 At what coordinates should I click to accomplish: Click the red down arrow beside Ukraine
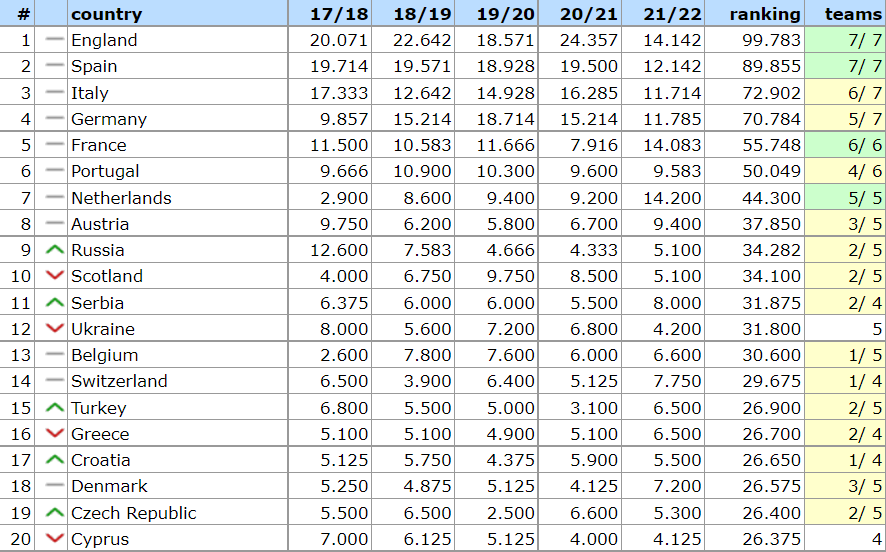click(54, 329)
